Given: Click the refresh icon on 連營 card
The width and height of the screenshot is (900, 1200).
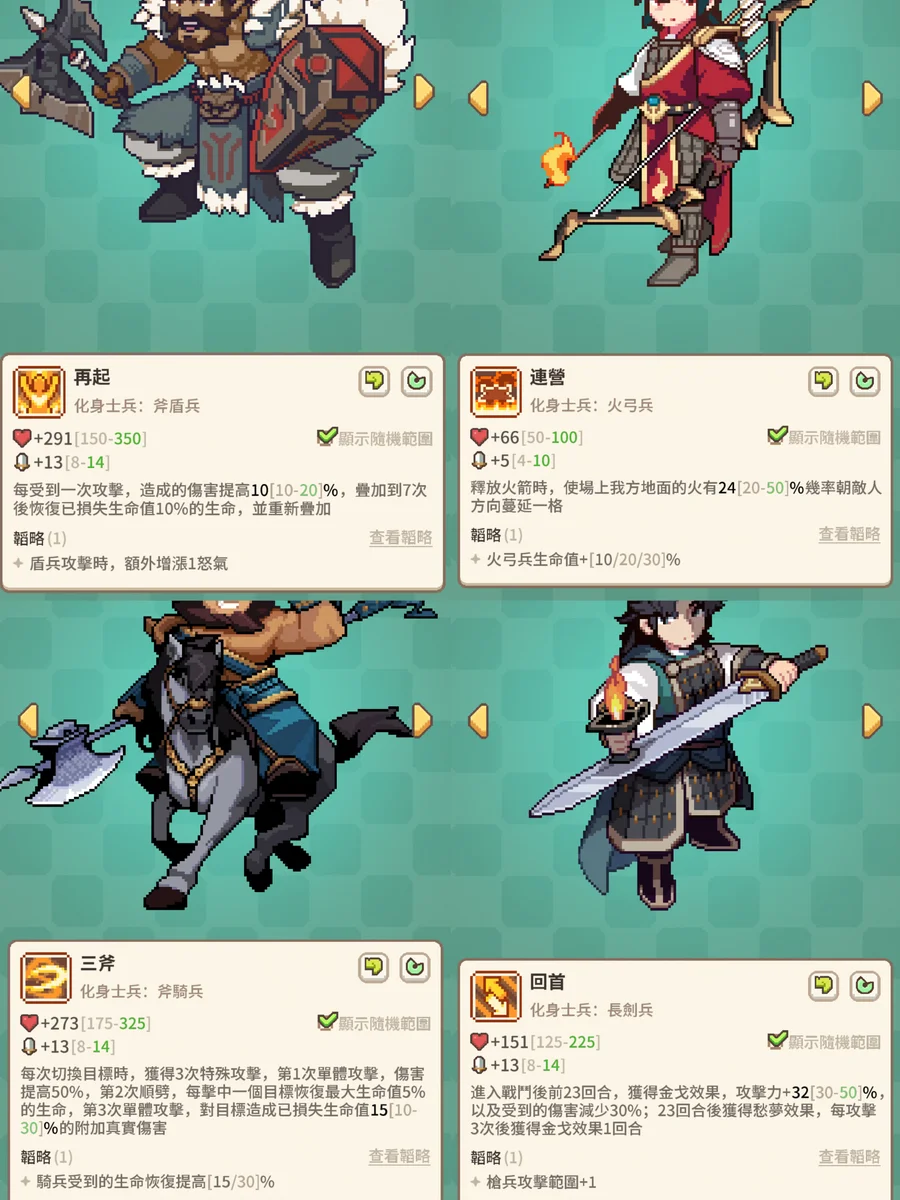Looking at the screenshot, I should (x=865, y=381).
